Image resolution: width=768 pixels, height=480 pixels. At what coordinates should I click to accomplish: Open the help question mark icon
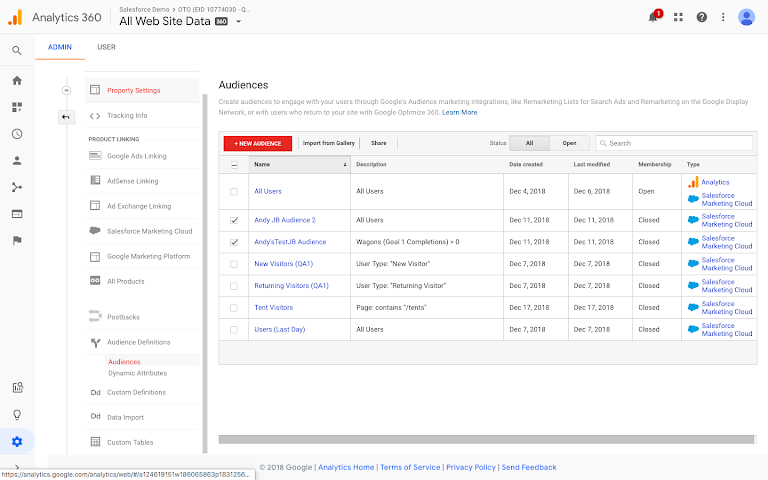click(x=702, y=17)
